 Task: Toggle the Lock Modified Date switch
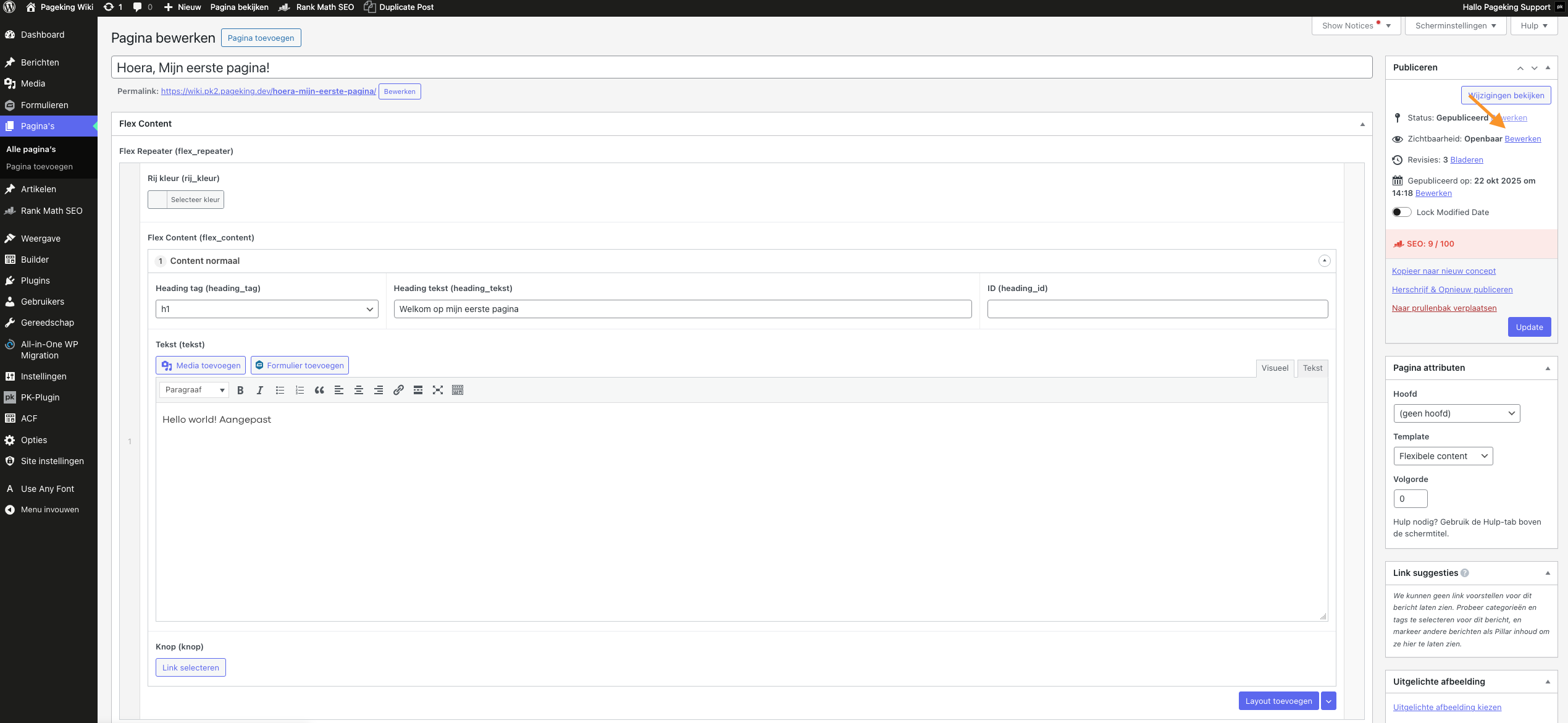(x=1401, y=212)
